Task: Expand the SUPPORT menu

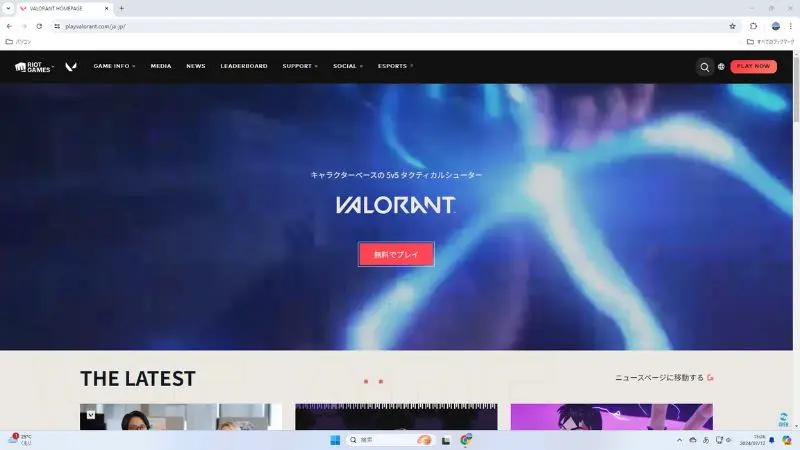Action: [x=300, y=66]
